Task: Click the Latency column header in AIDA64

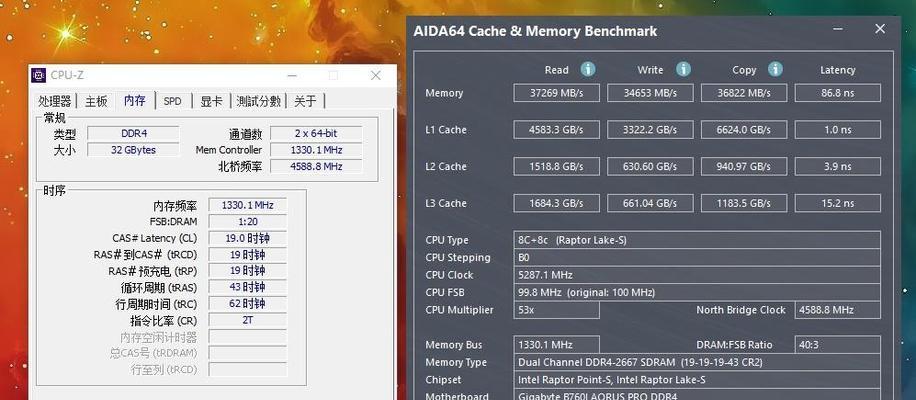Action: (x=837, y=70)
